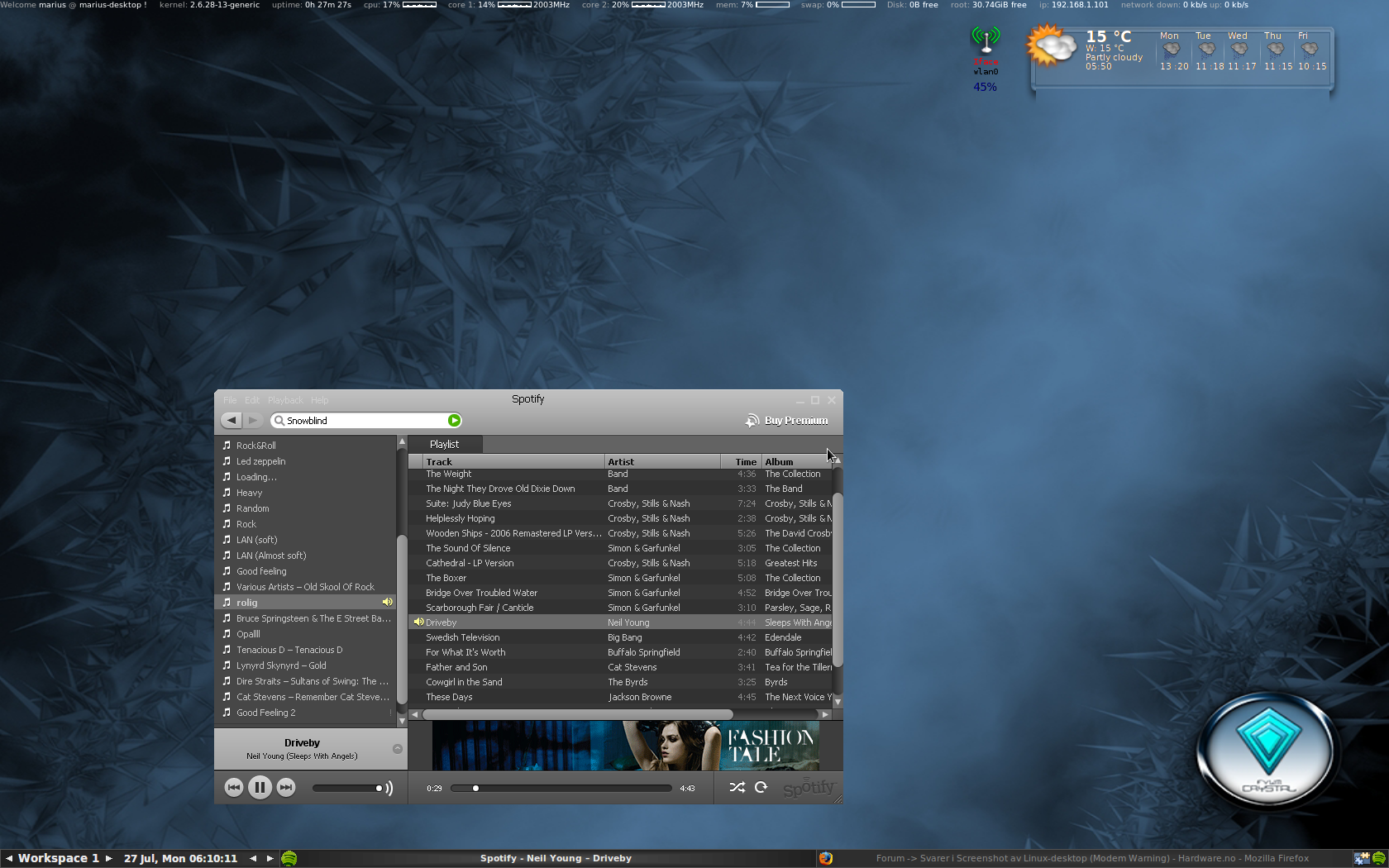Click Spotify - Neil Young taskbar entry
The width and height of the screenshot is (1389, 868).
click(x=556, y=858)
